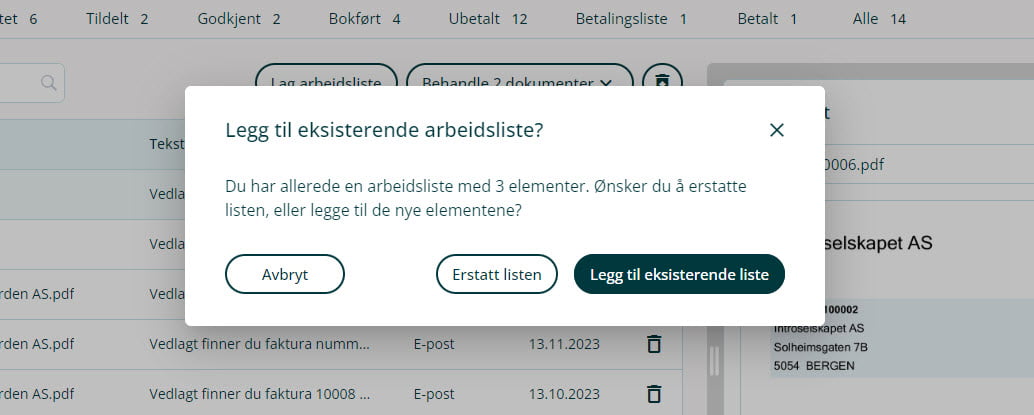Viewport: 1034px width, 415px height.
Task: Go to the Ubetalt tab
Action: tap(488, 19)
